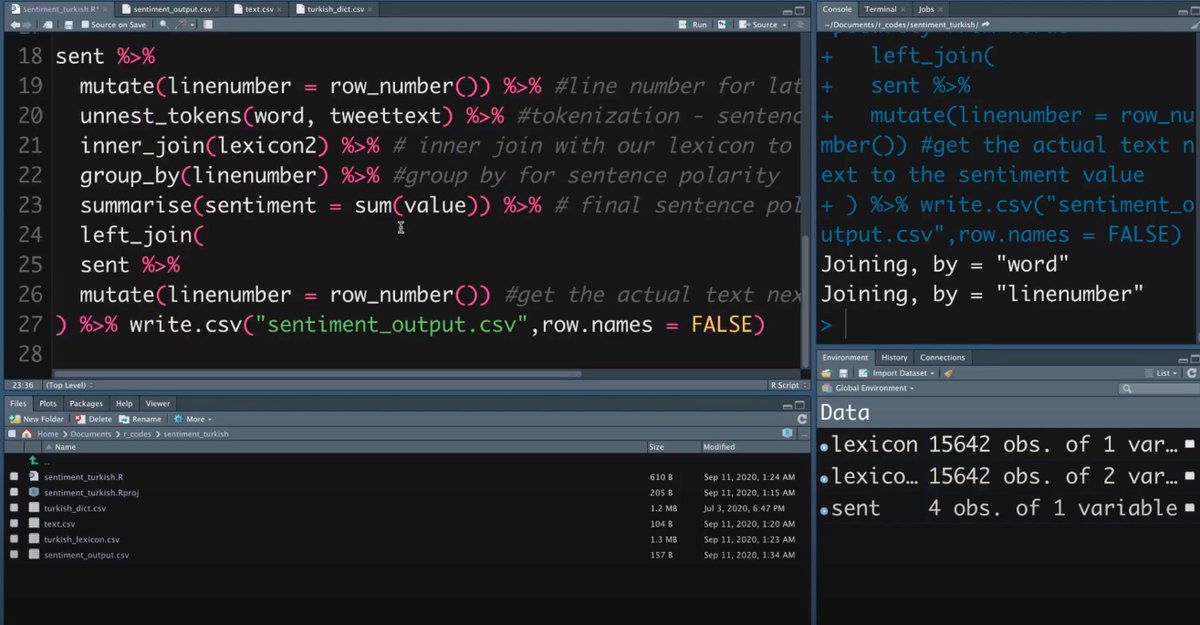The image size is (1200, 625).
Task: Delete selected files button
Action: [94, 419]
